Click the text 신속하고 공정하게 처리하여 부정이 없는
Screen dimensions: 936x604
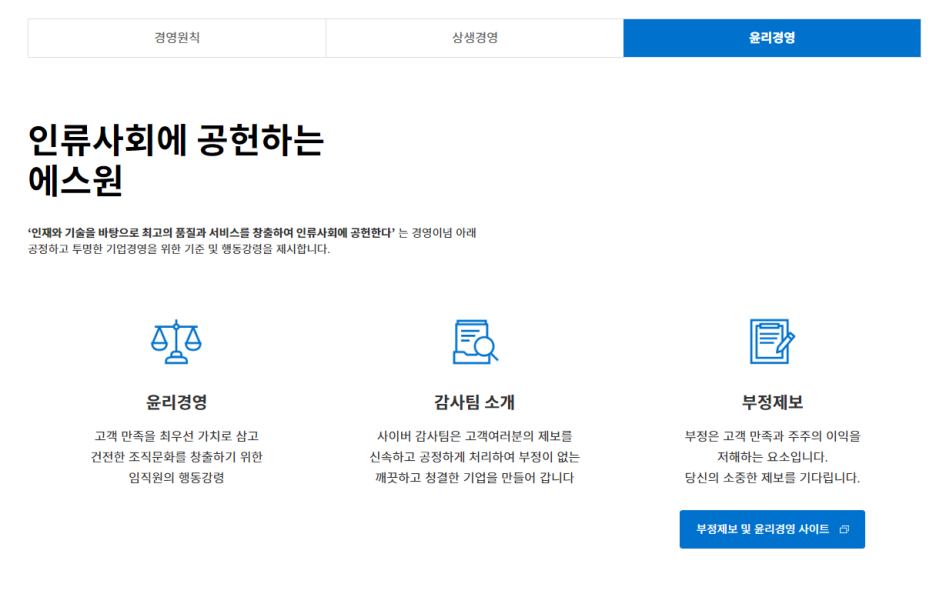[x=475, y=457]
